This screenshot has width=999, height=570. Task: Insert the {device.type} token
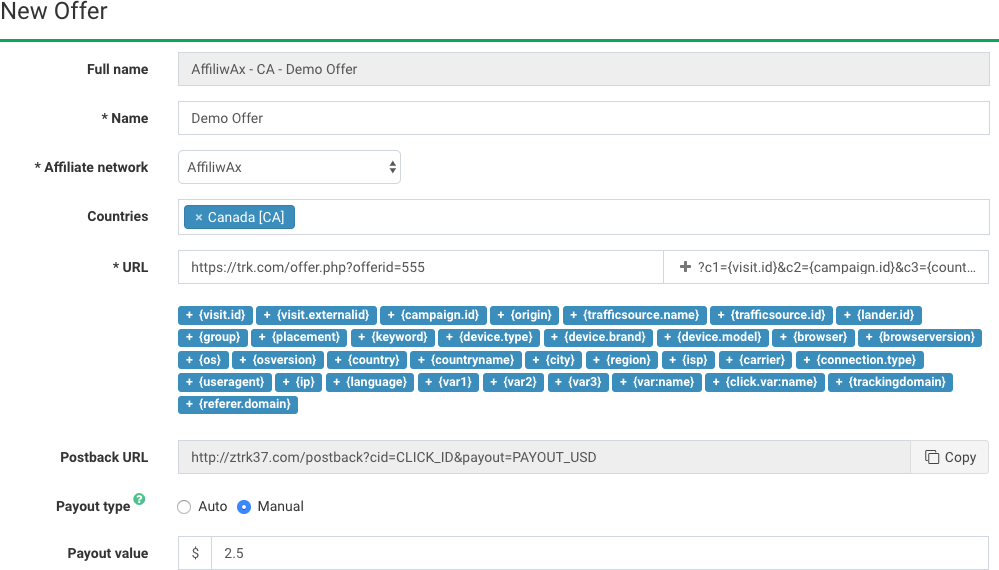click(x=489, y=337)
